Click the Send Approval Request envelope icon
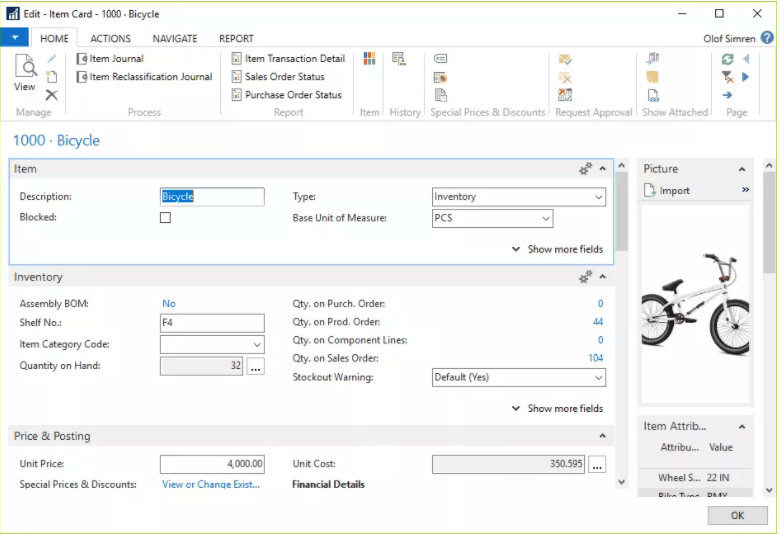Screen dimensions: 780x534 tap(565, 59)
